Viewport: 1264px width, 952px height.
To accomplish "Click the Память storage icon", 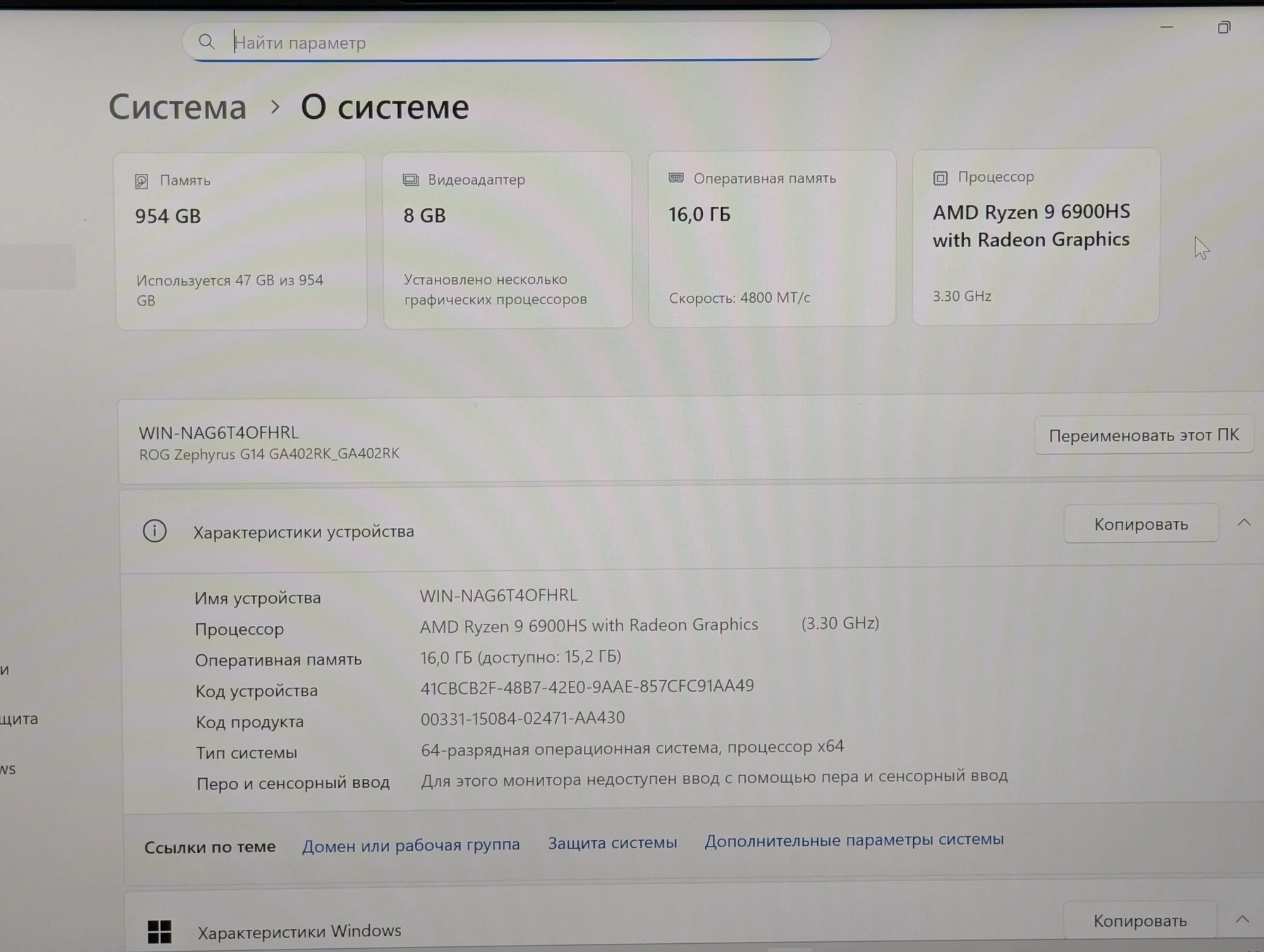I will [142, 181].
